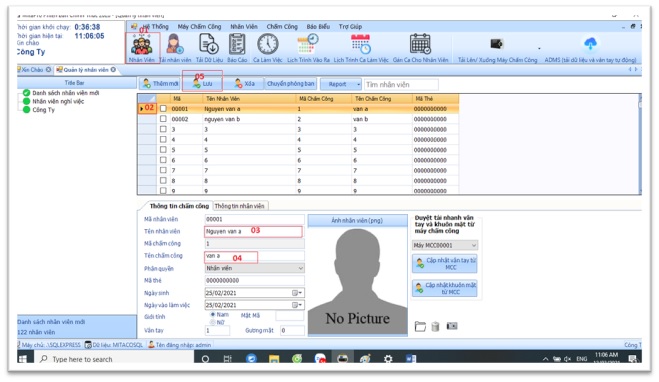
Task: Select the Nữ gender radio button
Action: tap(213, 322)
